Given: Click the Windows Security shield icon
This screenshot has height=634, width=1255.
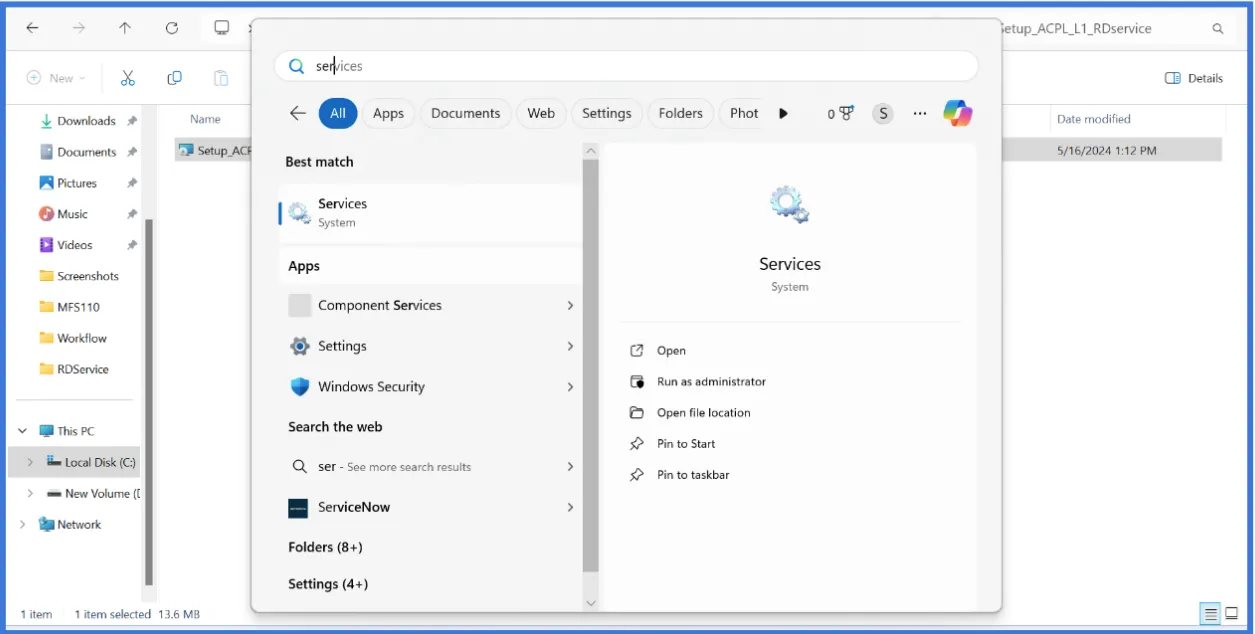Looking at the screenshot, I should coord(300,387).
